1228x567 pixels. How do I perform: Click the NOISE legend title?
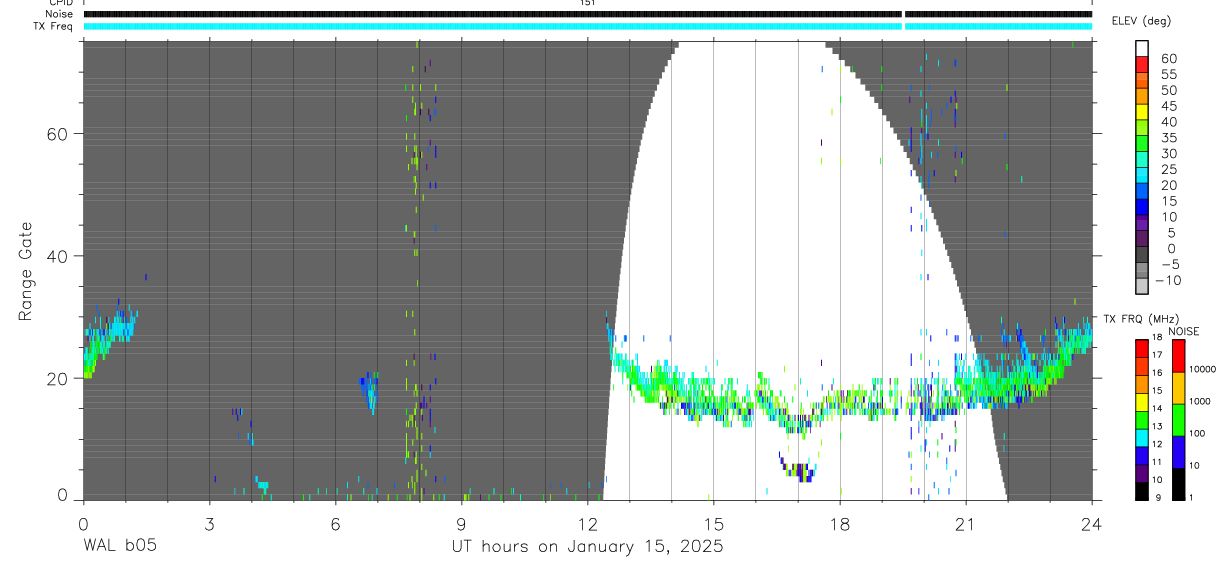(x=1184, y=331)
